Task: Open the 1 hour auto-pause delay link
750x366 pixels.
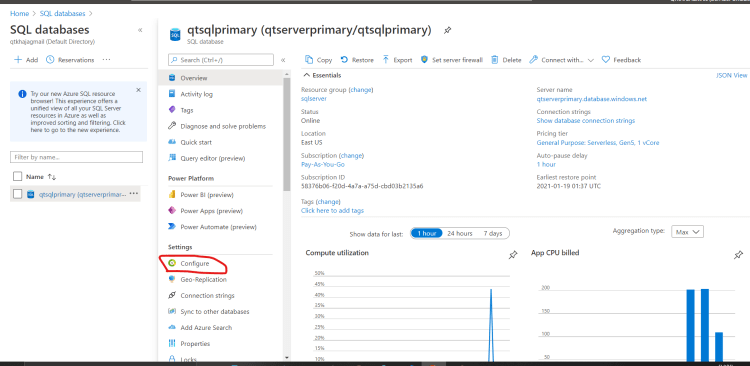Action: coord(546,164)
